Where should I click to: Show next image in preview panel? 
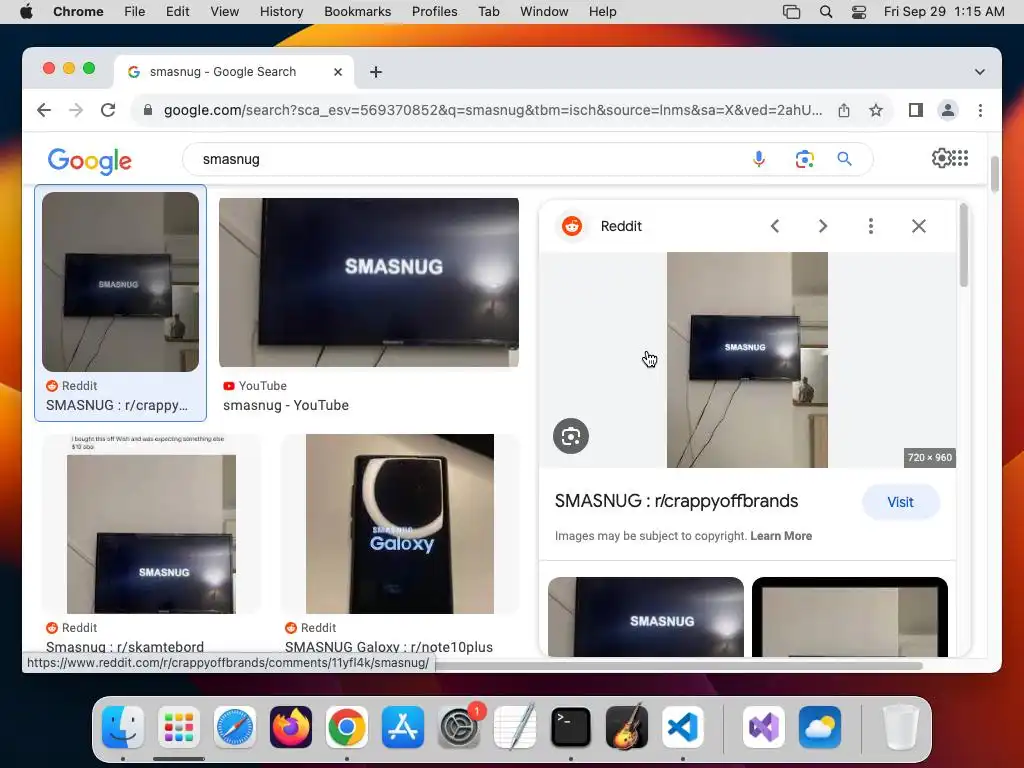point(823,226)
